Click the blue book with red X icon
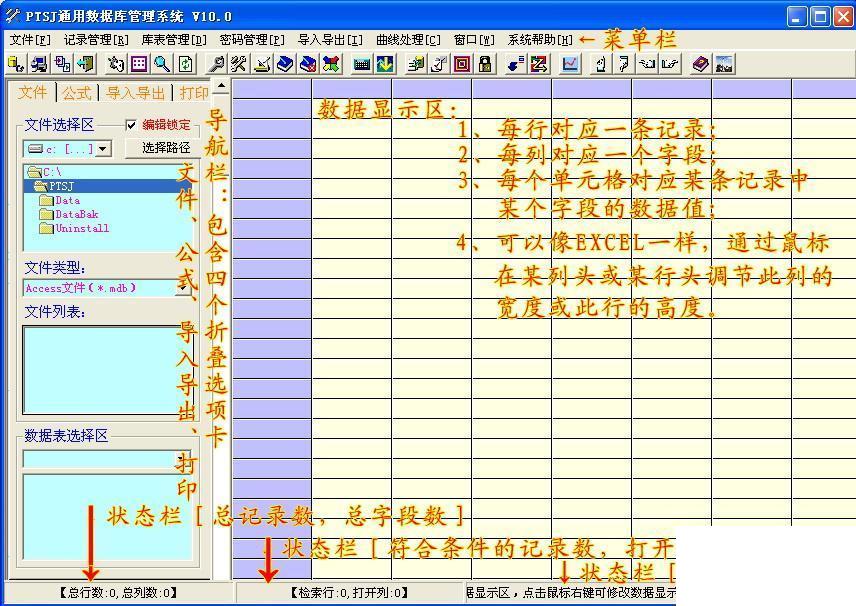Viewport: 856px width, 606px height. (x=308, y=64)
